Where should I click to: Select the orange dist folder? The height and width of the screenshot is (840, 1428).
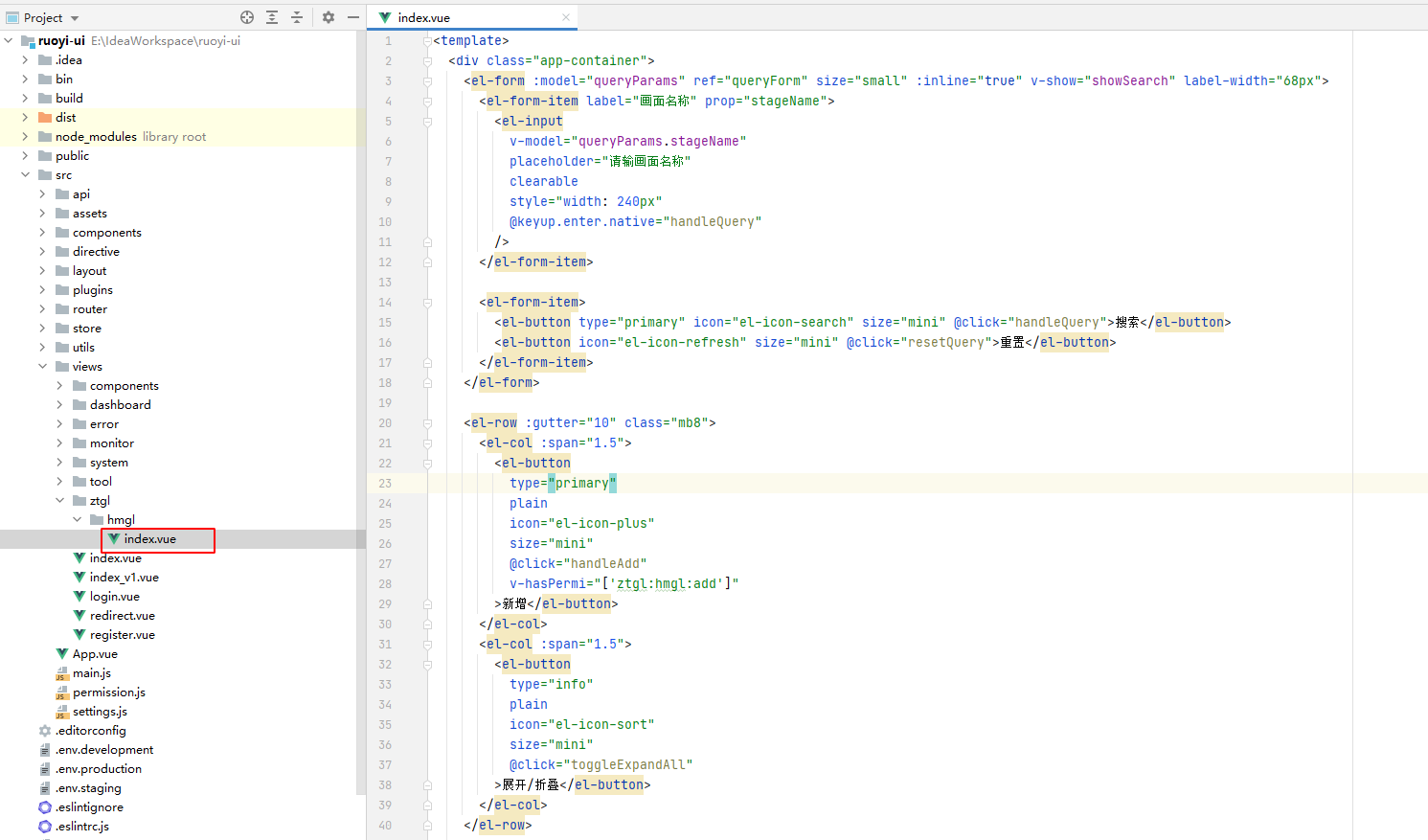click(x=65, y=118)
